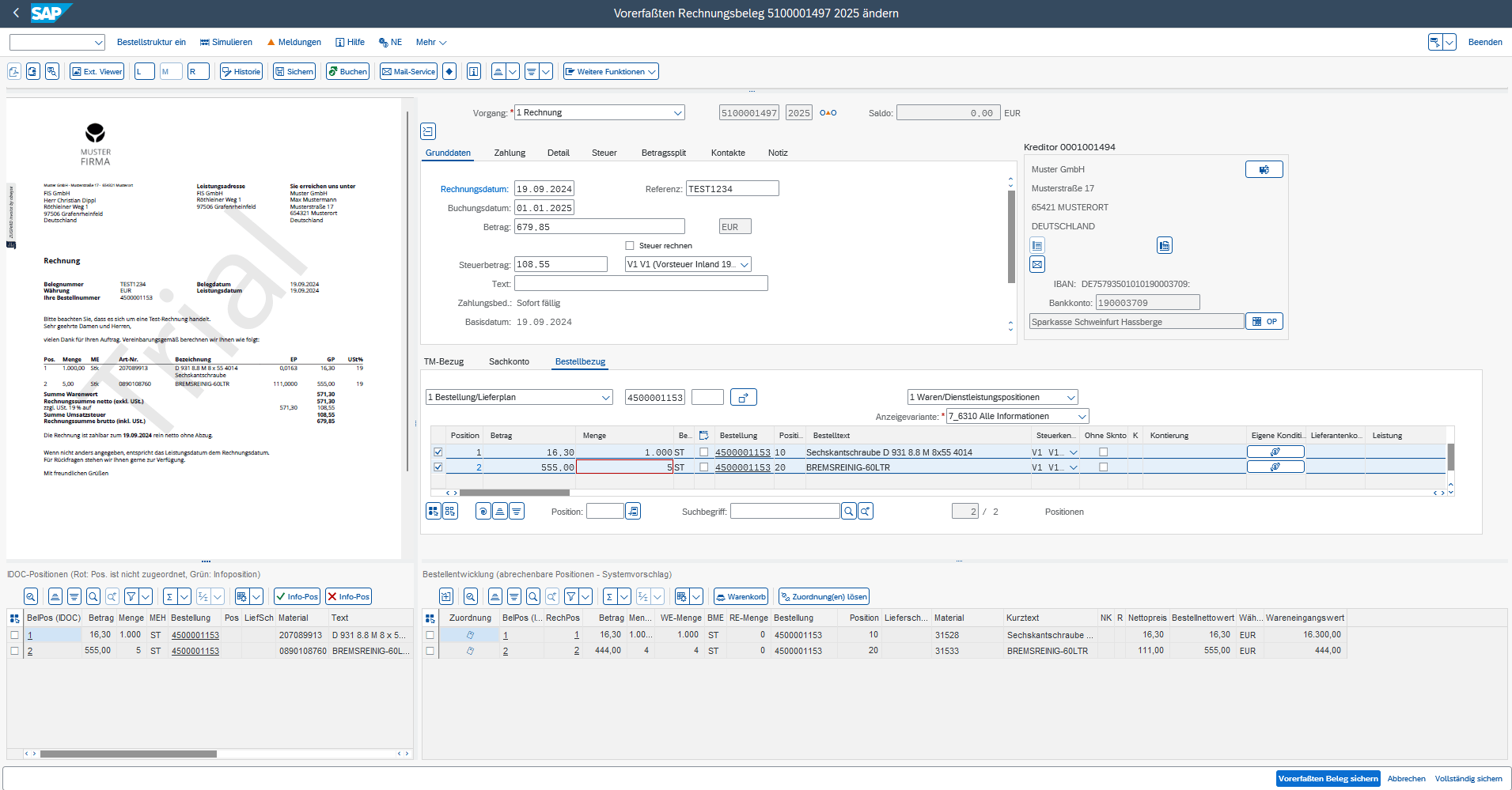Switch to the Zahlung tab

click(510, 153)
